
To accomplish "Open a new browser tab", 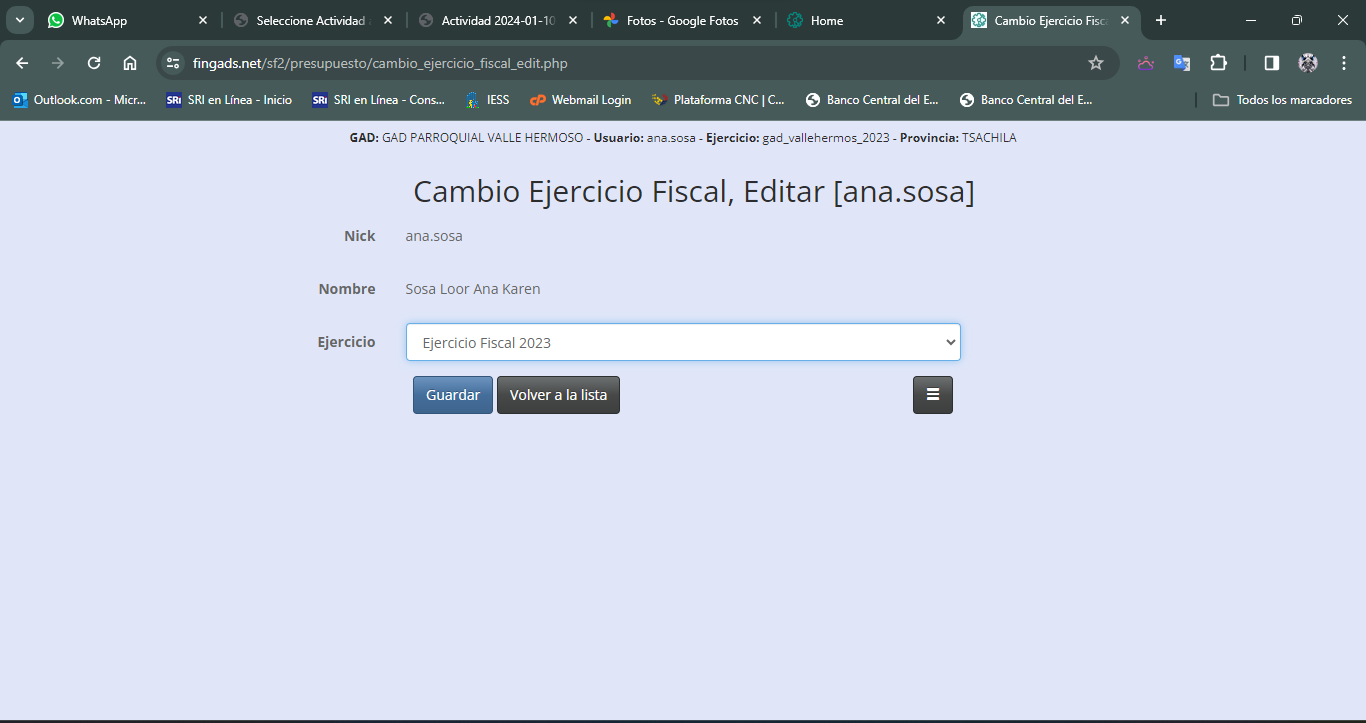I will point(1160,20).
